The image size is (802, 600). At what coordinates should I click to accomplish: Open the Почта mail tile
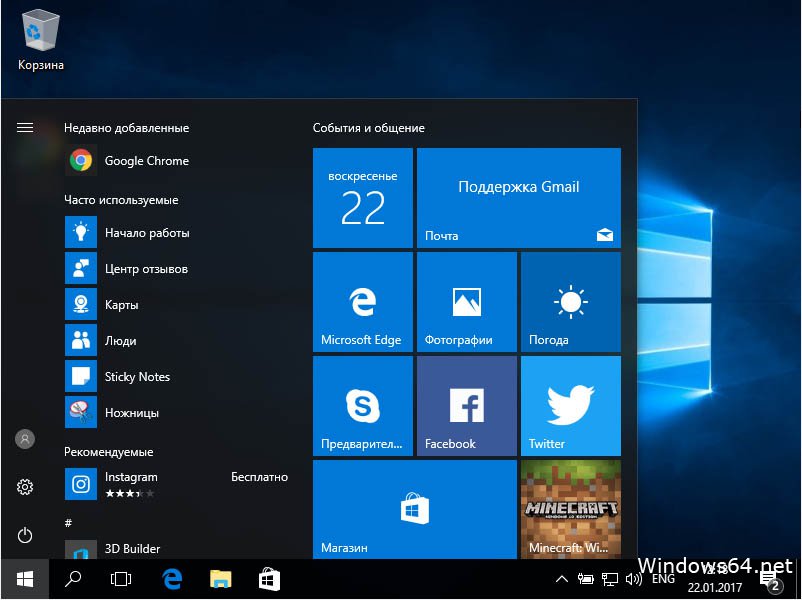519,198
